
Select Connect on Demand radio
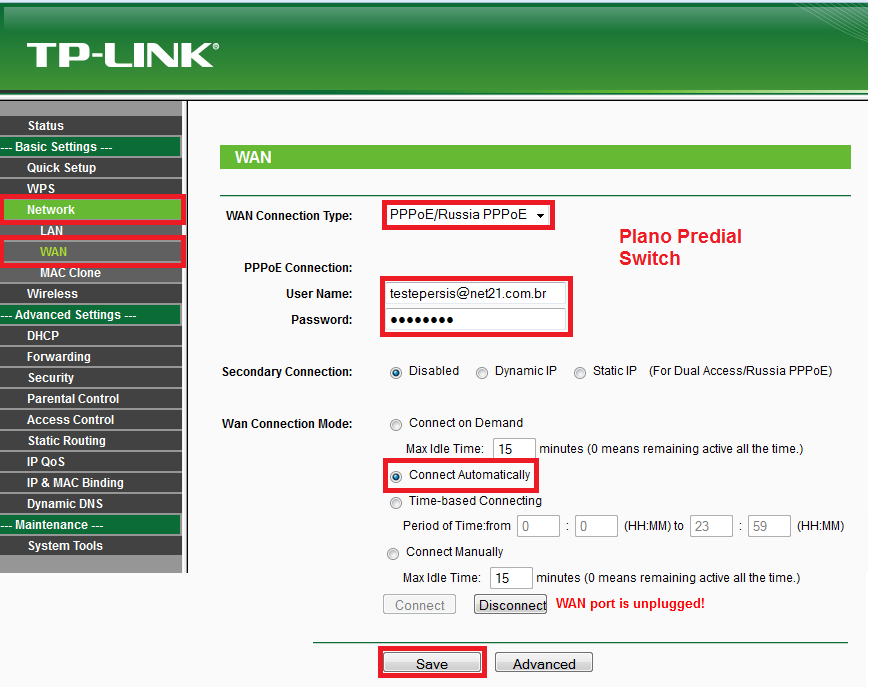(x=396, y=425)
